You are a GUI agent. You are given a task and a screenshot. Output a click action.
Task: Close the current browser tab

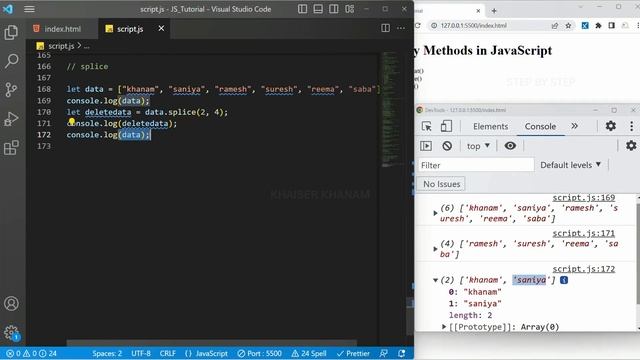tap(478, 11)
